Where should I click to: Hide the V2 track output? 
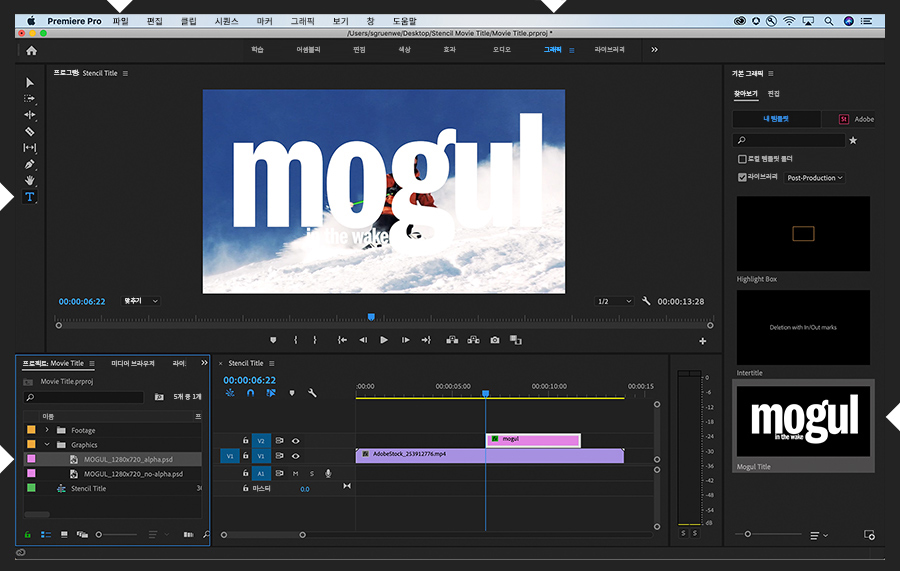pos(296,440)
